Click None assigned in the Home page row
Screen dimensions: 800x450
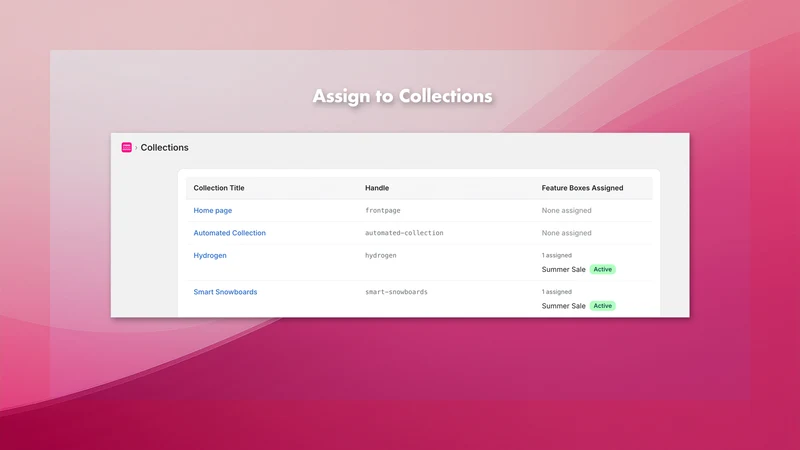pyautogui.click(x=566, y=210)
